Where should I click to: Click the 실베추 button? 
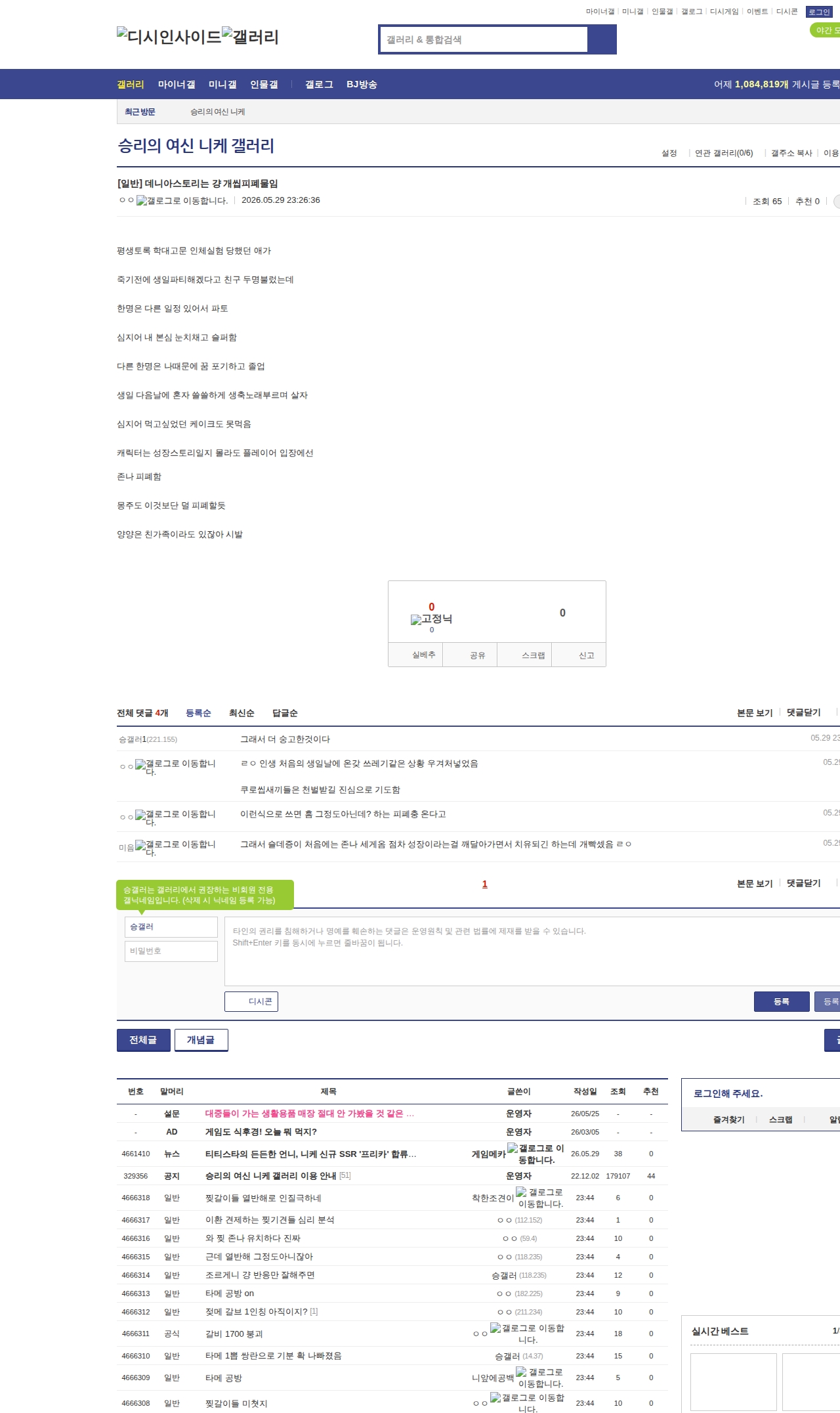pyautogui.click(x=415, y=655)
